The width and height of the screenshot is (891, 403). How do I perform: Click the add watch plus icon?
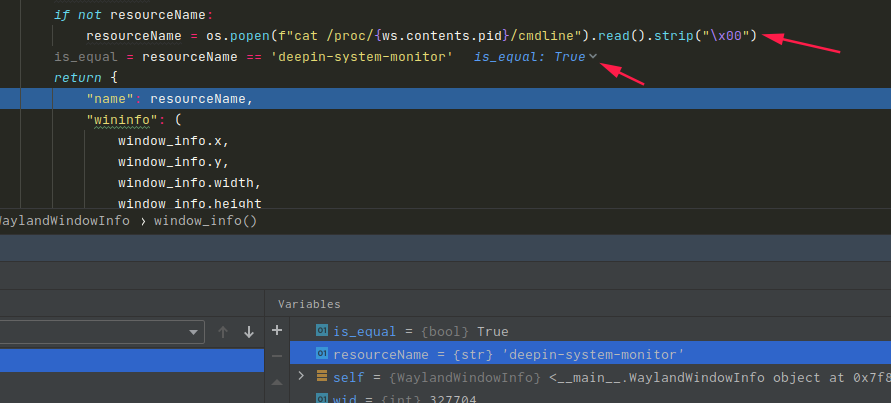pyautogui.click(x=277, y=330)
